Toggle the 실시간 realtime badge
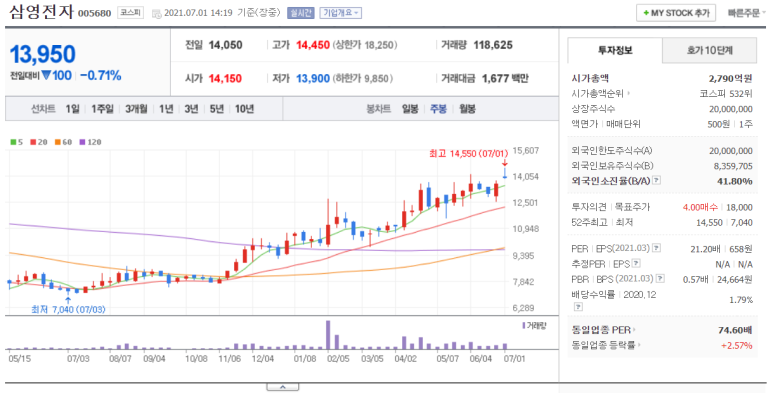This screenshot has height=393, width=773. coord(301,13)
